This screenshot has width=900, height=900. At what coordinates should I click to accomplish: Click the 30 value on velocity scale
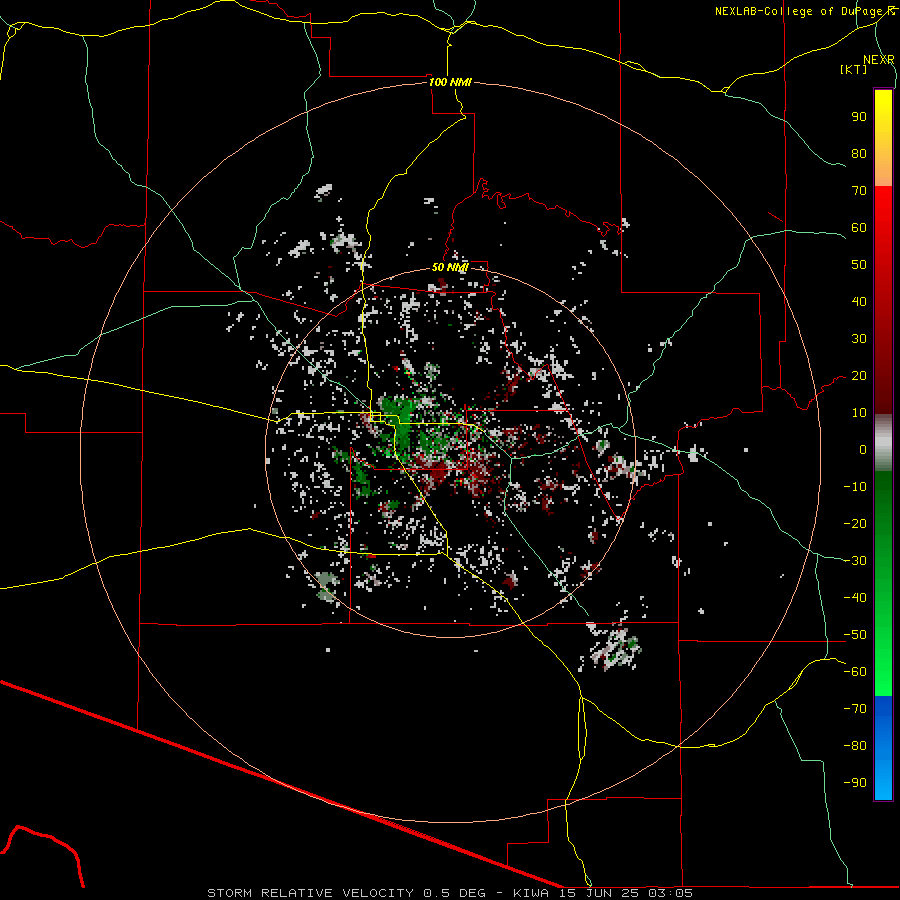[x=859, y=339]
